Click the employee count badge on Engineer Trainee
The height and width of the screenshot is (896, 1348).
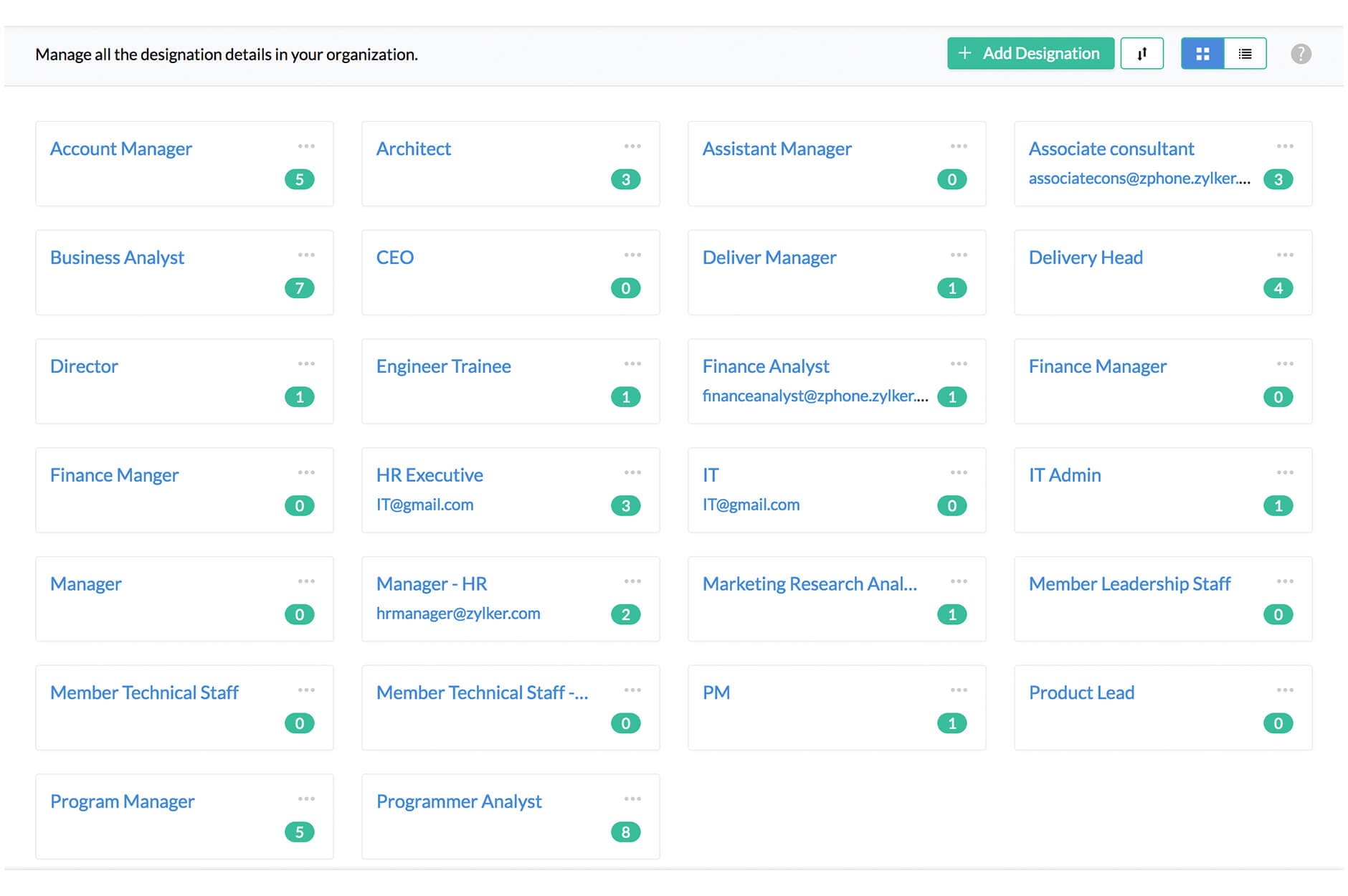point(626,396)
